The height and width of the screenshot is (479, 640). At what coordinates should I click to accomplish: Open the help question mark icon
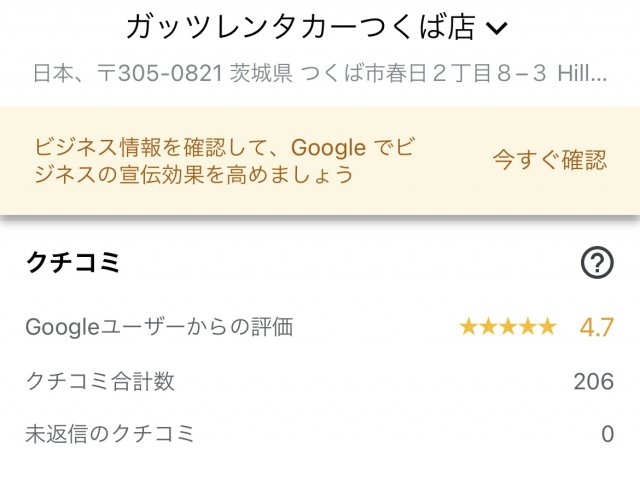[x=596, y=263]
